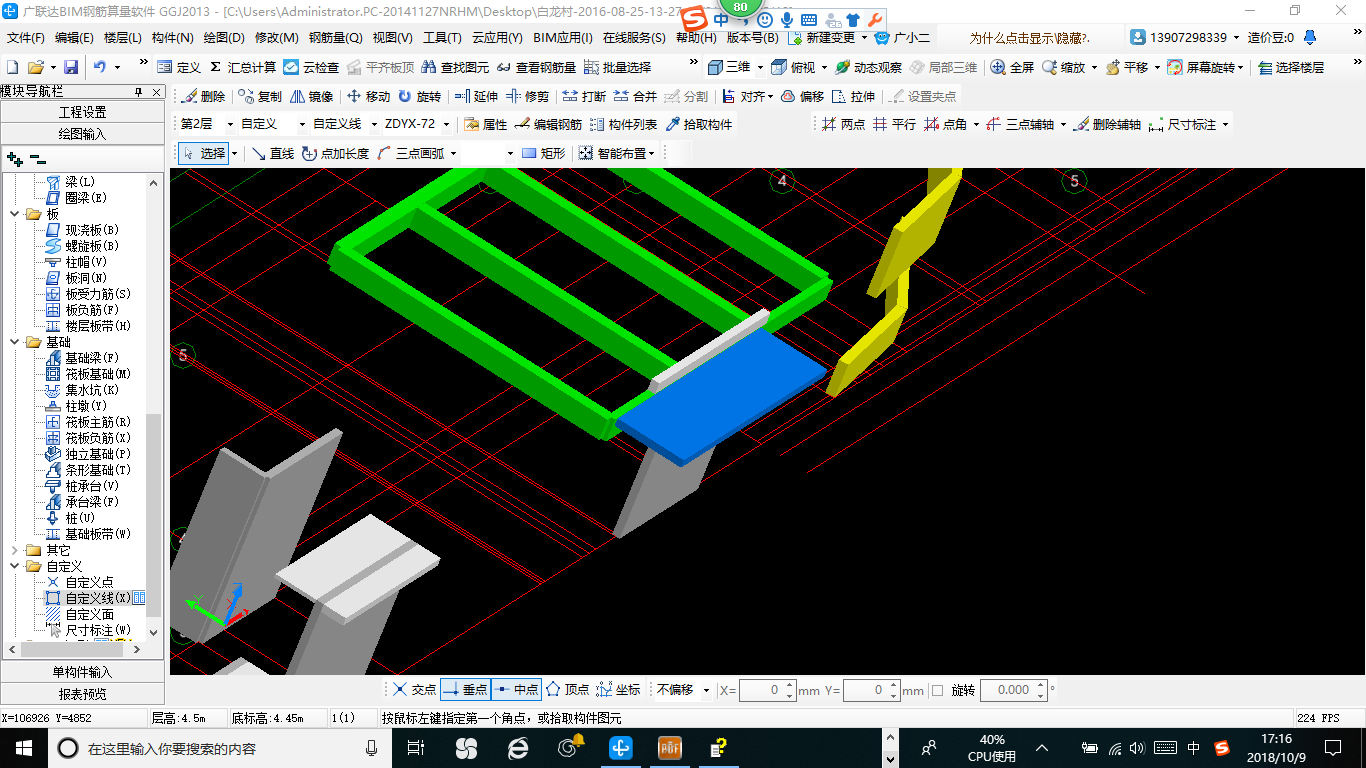The height and width of the screenshot is (768, 1366).
Task: Open 查找图元 (find element)
Action: (455, 67)
